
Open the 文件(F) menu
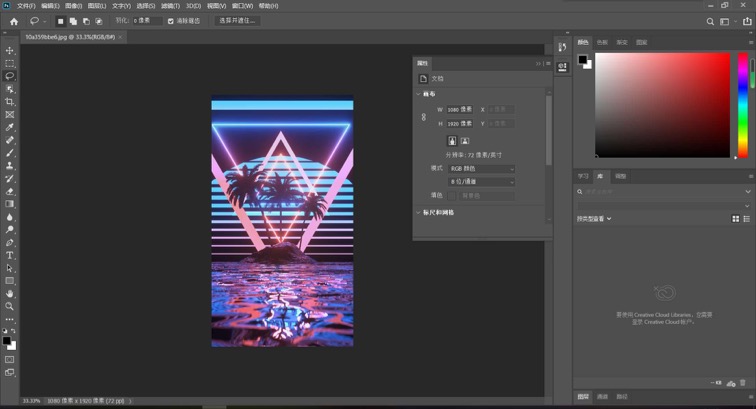(x=26, y=6)
